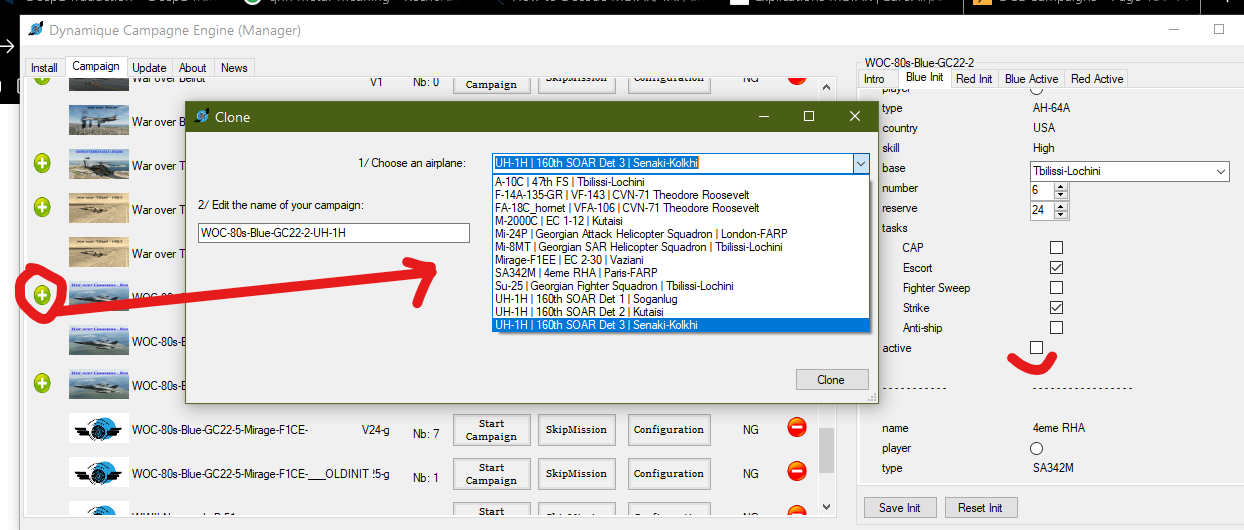Decrease the number spinner value
The width and height of the screenshot is (1244, 530).
point(1060,194)
